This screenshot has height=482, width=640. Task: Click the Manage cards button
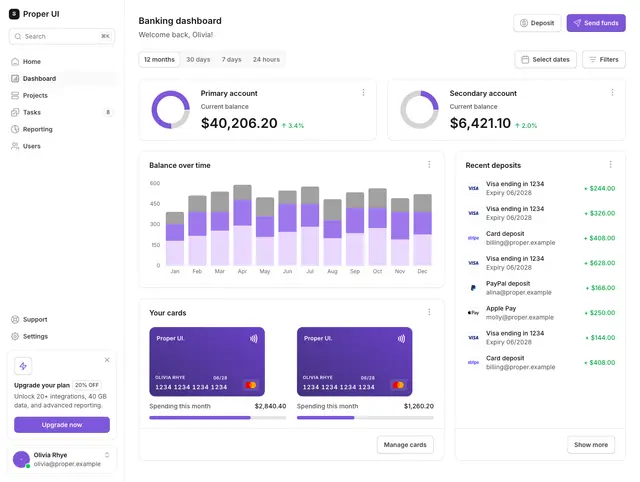point(405,445)
